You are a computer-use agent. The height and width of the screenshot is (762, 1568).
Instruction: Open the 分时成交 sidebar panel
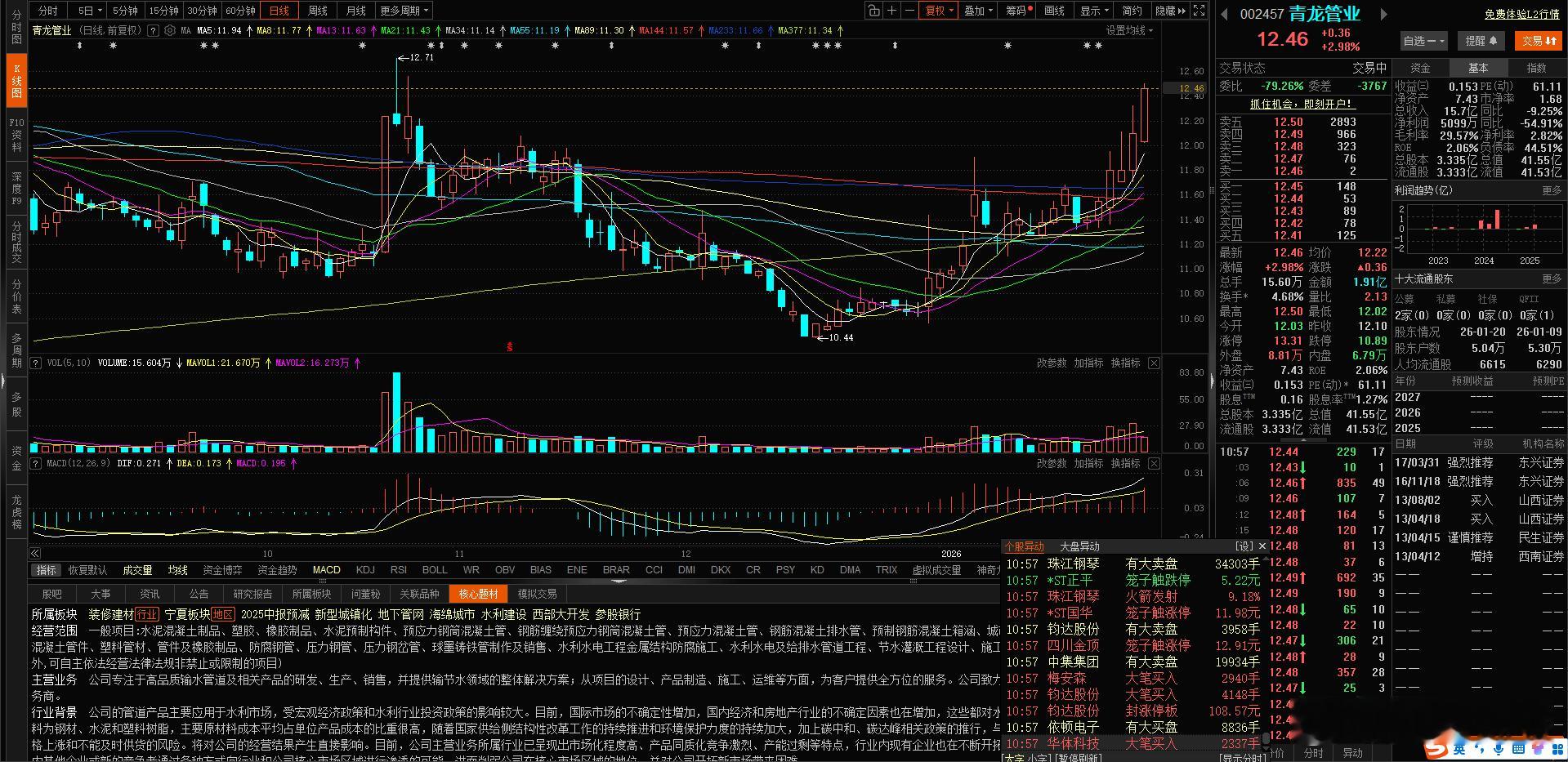point(16,242)
